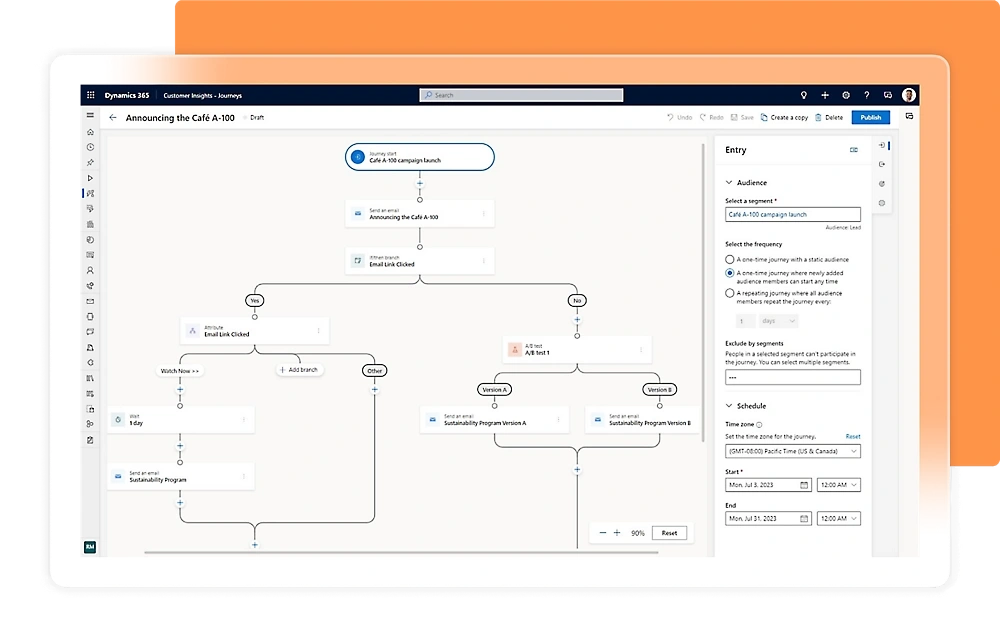
Task: Click the Select a segment field
Action: [x=793, y=214]
